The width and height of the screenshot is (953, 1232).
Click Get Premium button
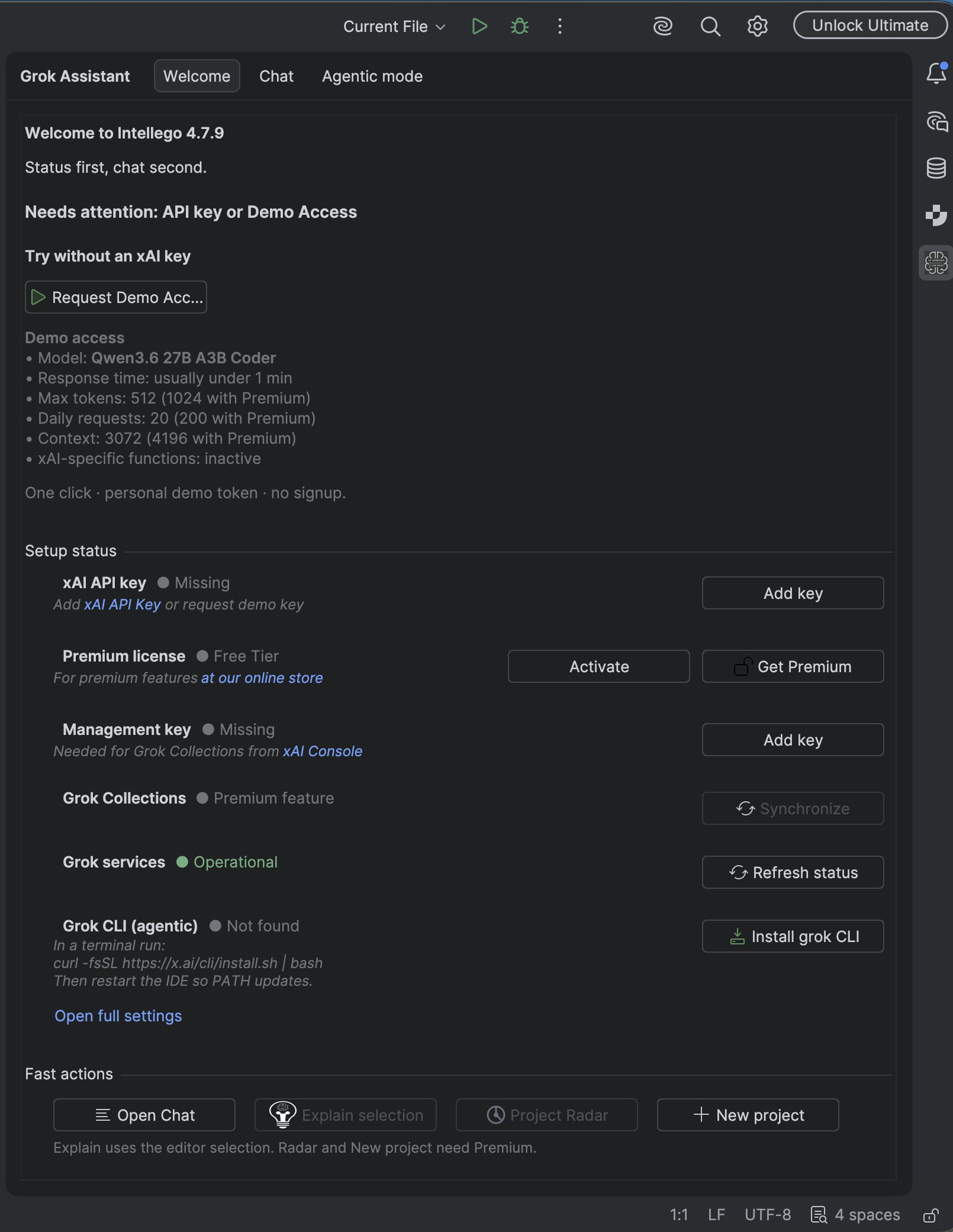[793, 666]
